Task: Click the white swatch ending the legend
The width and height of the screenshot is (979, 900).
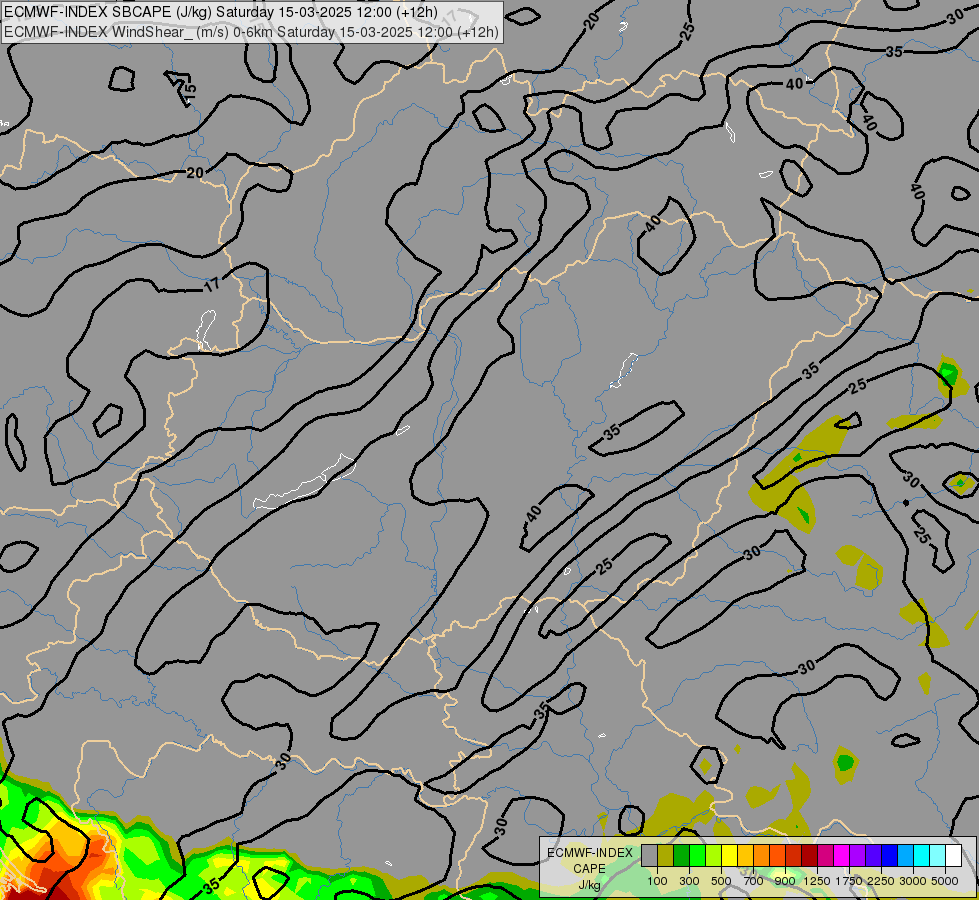Action: pos(954,856)
